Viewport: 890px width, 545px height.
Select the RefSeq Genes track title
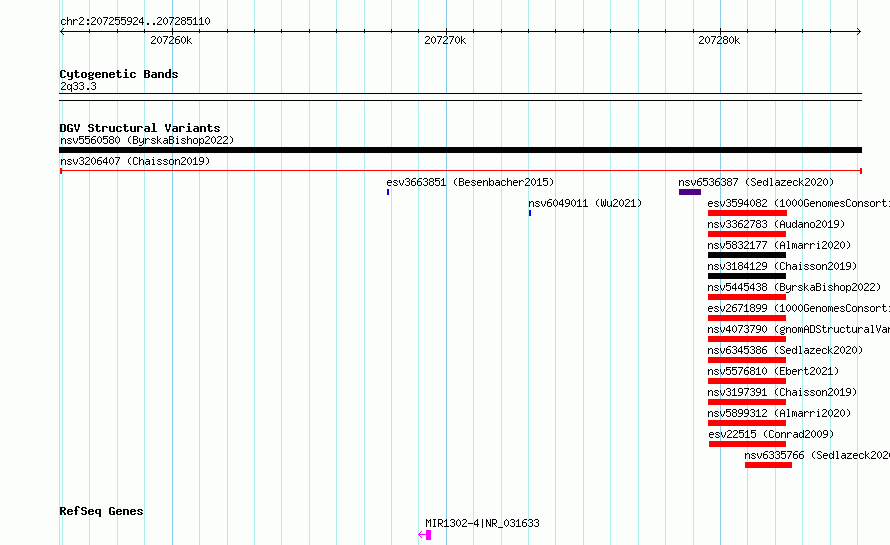(x=101, y=511)
